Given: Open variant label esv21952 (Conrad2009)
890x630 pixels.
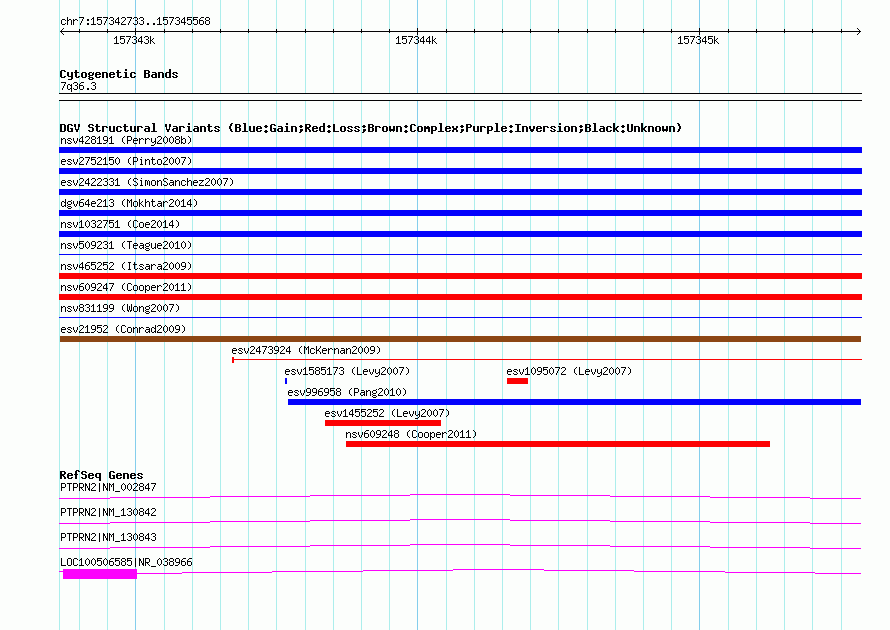Looking at the screenshot, I should click(123, 329).
